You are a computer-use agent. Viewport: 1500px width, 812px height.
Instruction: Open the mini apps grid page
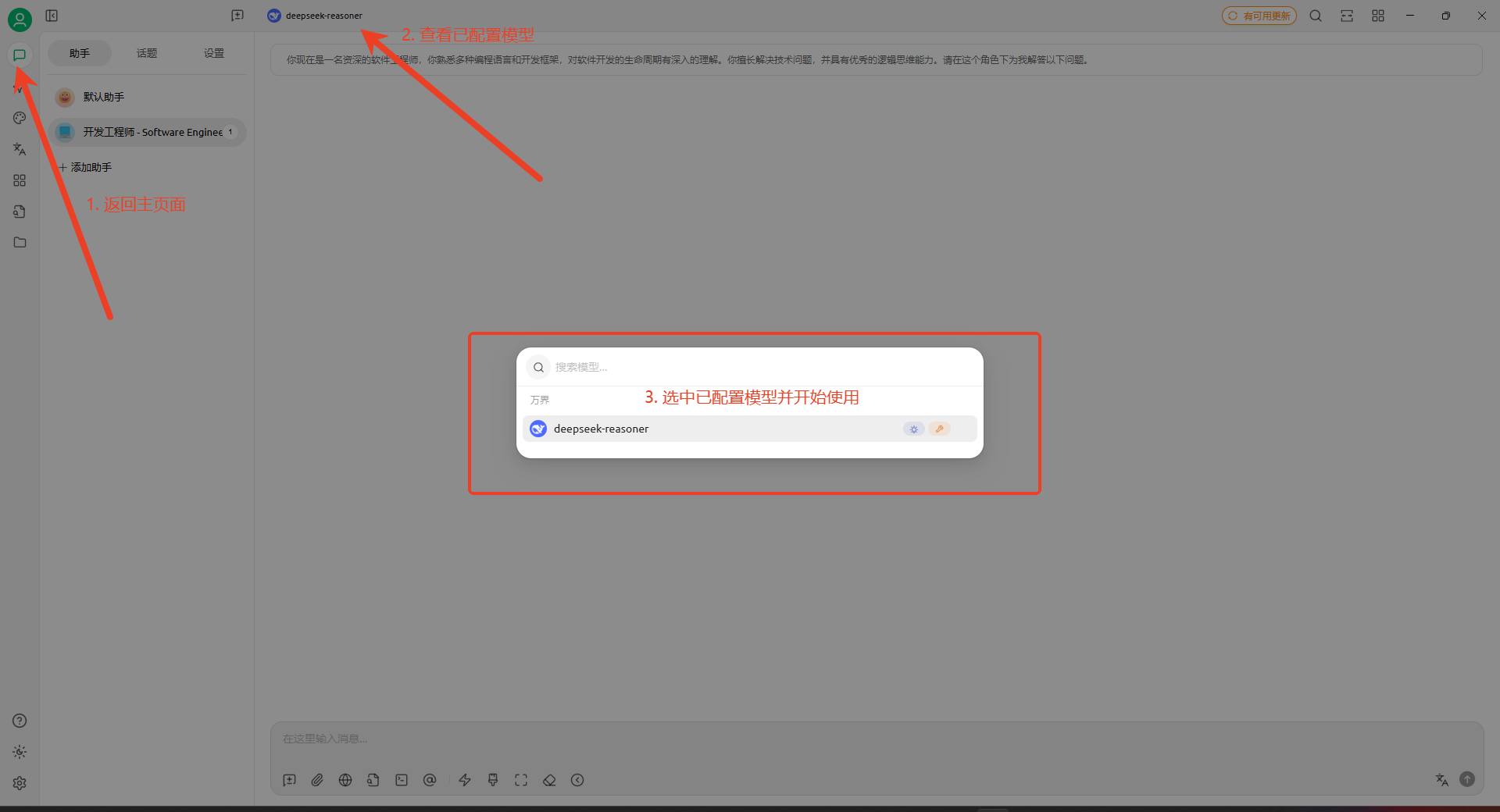pyautogui.click(x=20, y=180)
